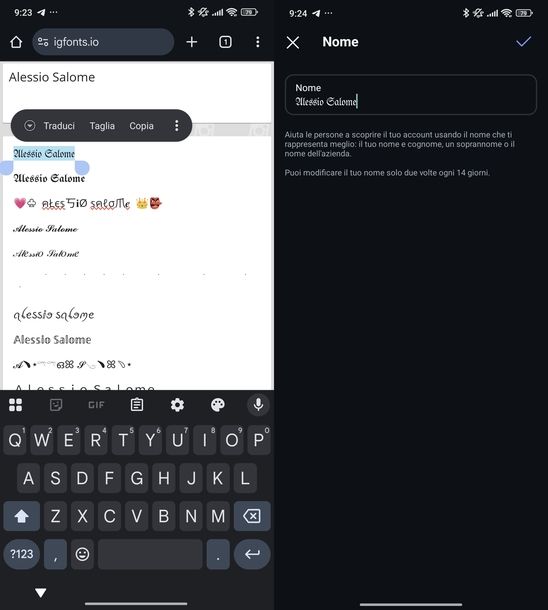Image resolution: width=548 pixels, height=610 pixels.
Task: Choose Copia in the selection menu
Action: pos(142,126)
